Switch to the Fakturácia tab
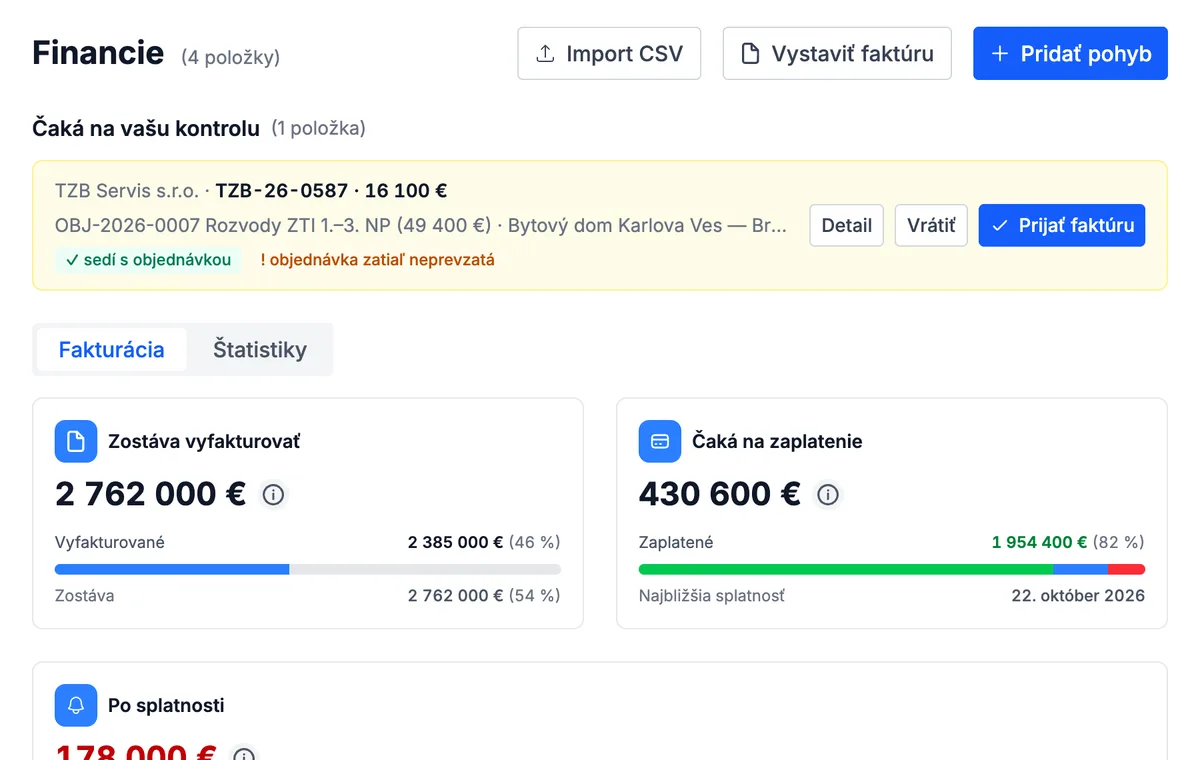The image size is (1200, 760). 112,350
